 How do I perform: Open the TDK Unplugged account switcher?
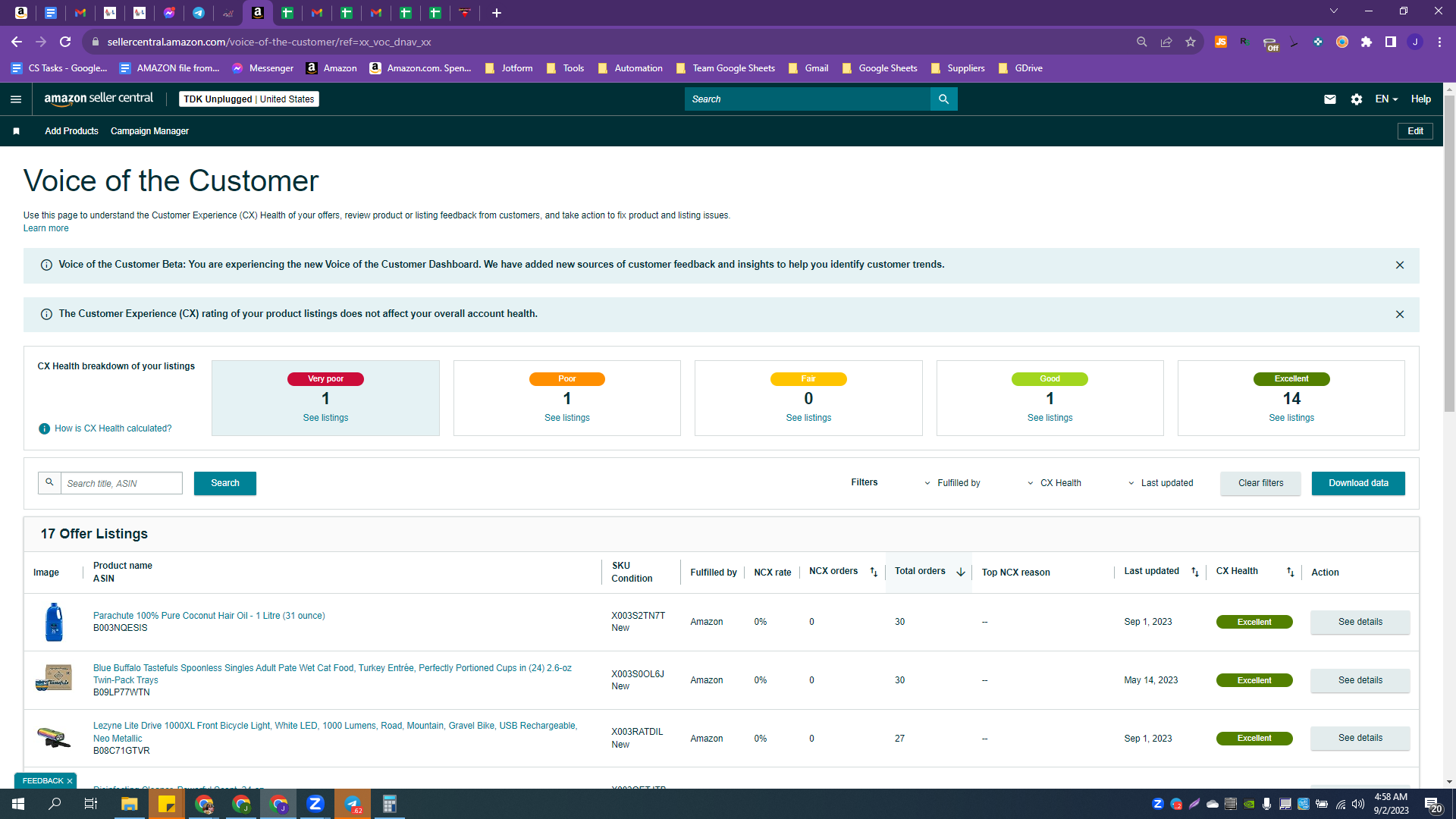[249, 99]
